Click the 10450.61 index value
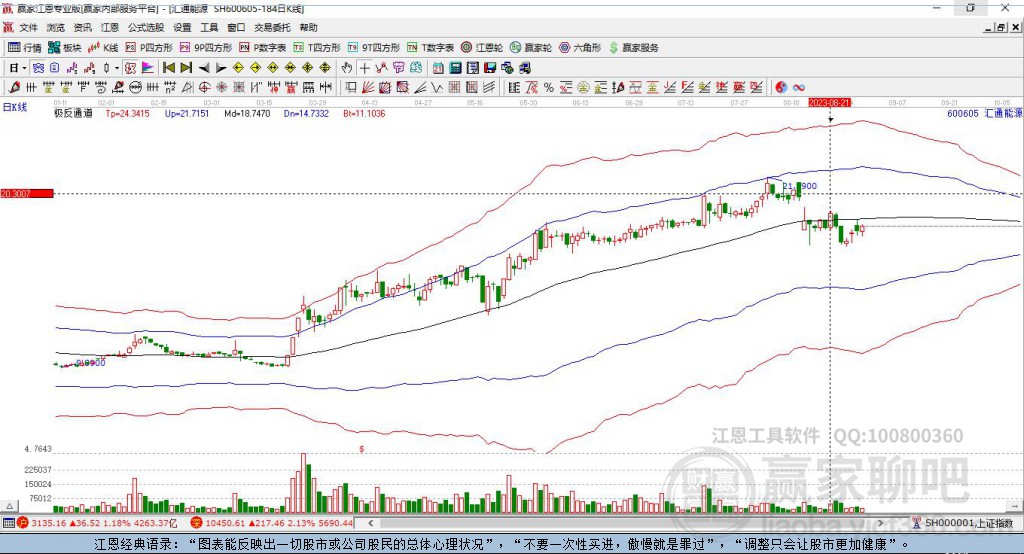Viewport: 1024px width, 554px height. [x=223, y=523]
